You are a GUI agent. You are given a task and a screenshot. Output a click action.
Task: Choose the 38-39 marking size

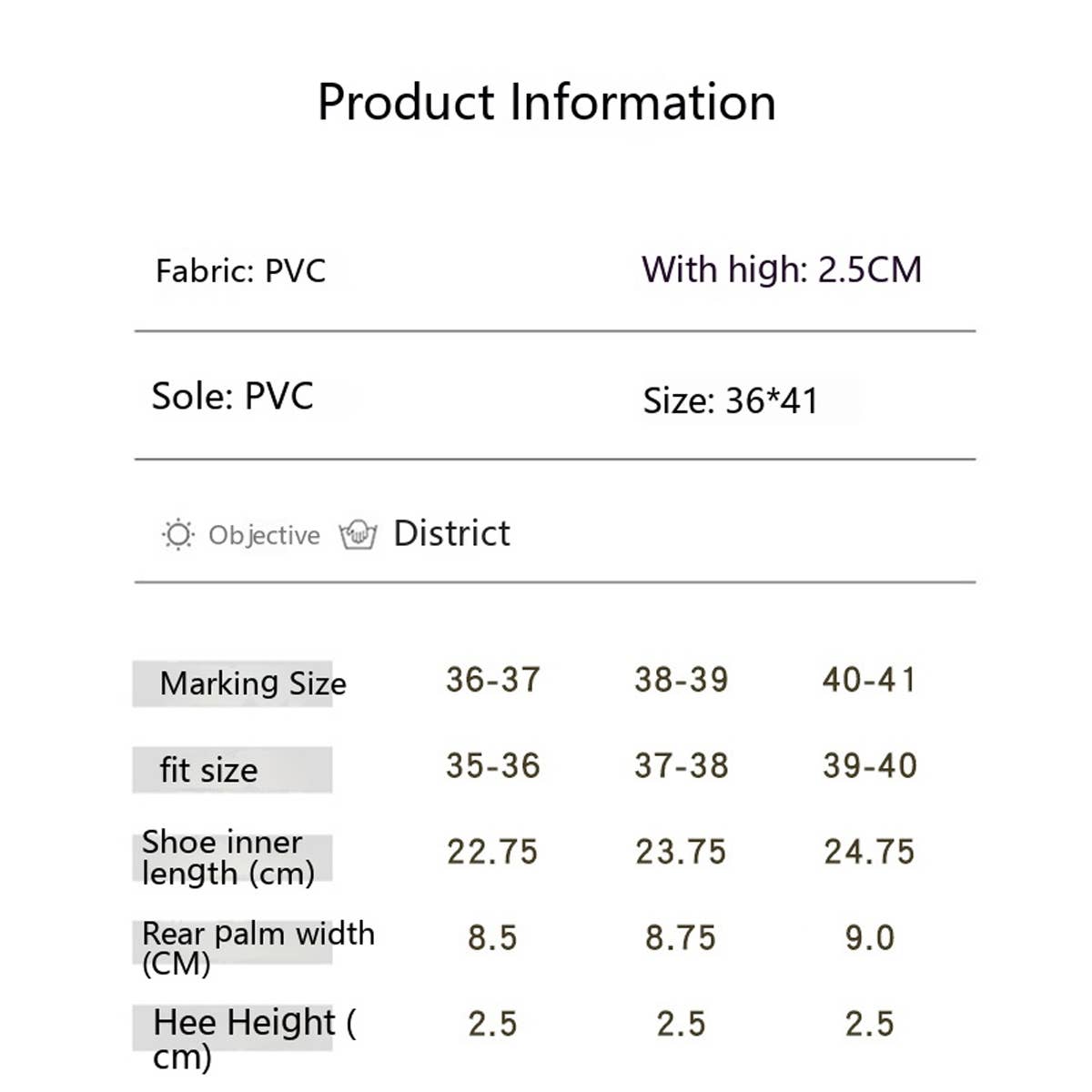pos(682,680)
